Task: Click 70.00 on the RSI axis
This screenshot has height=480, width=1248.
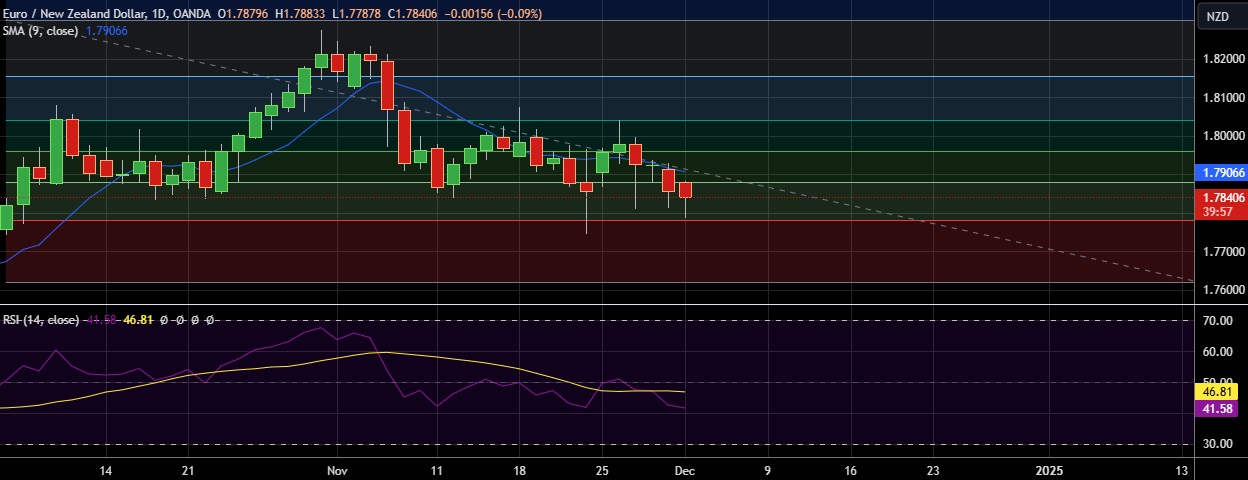Action: (x=1217, y=321)
